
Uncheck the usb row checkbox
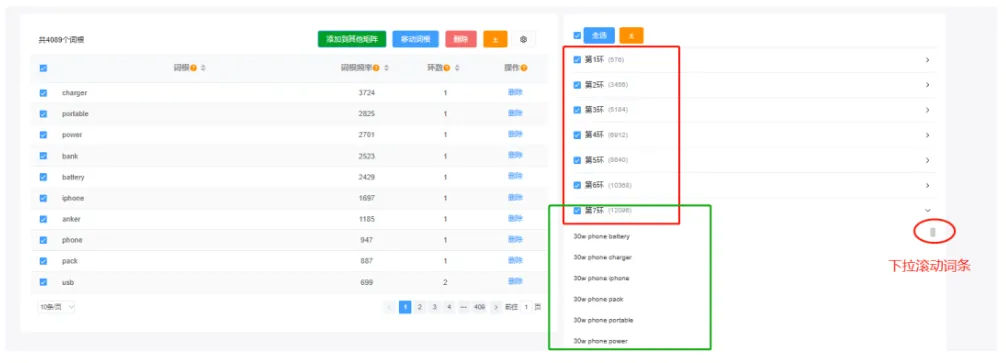[43, 282]
